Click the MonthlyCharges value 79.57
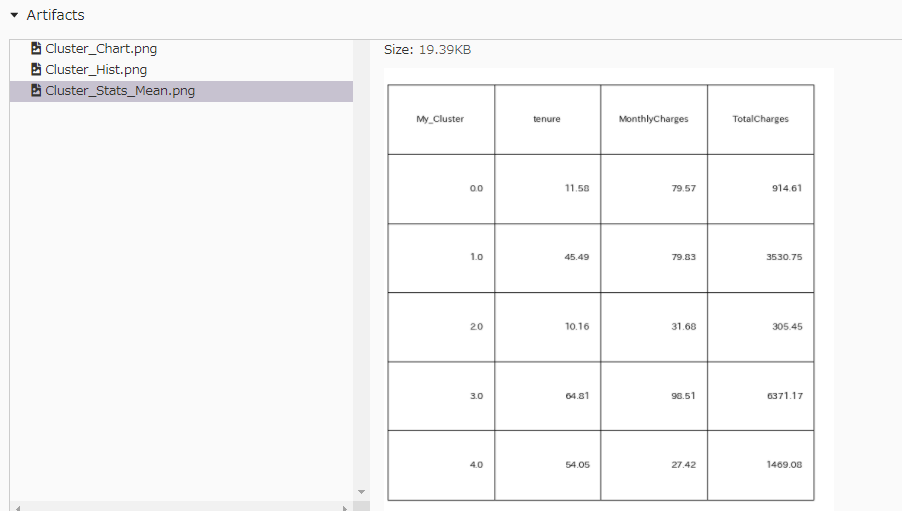Viewport: 902px width, 511px height. pos(683,188)
